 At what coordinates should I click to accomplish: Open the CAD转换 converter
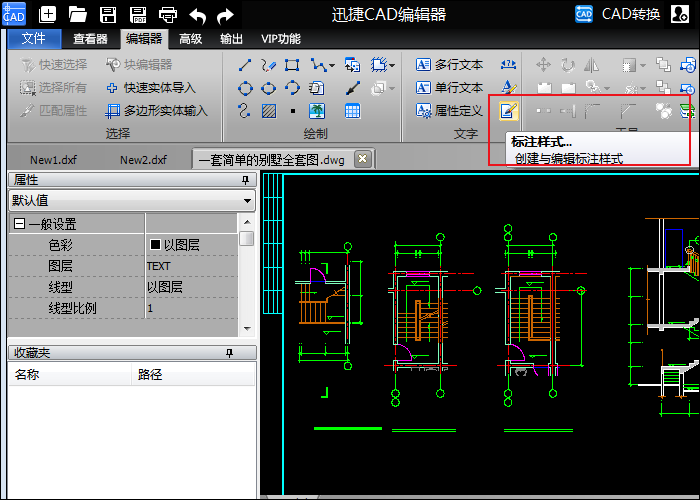(x=617, y=14)
